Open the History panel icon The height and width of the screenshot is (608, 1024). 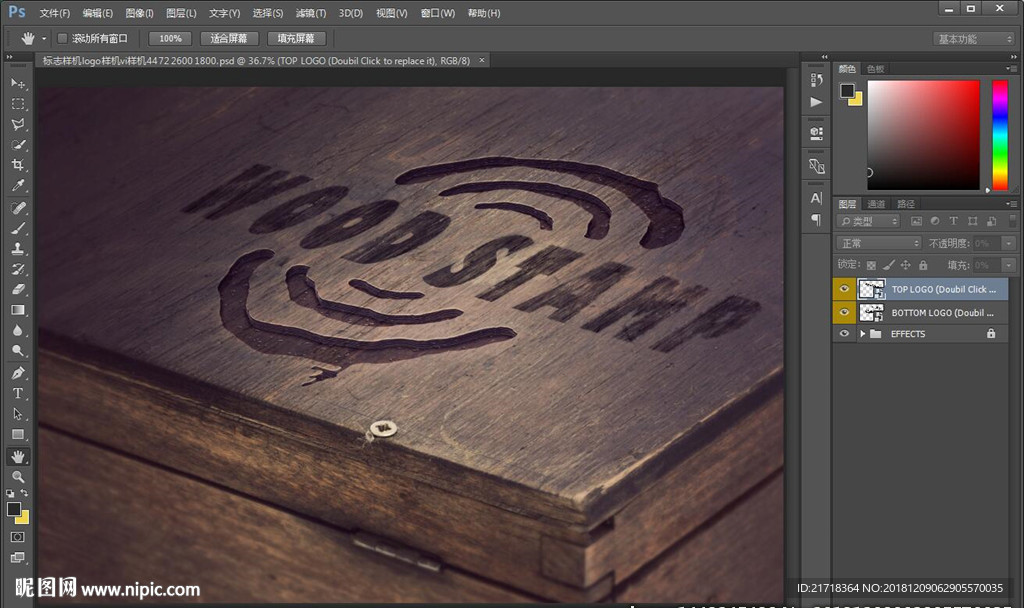816,80
